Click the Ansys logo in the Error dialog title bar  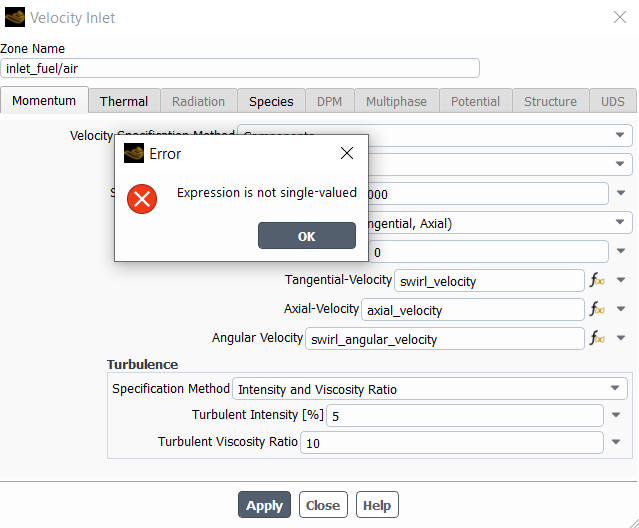[134, 153]
